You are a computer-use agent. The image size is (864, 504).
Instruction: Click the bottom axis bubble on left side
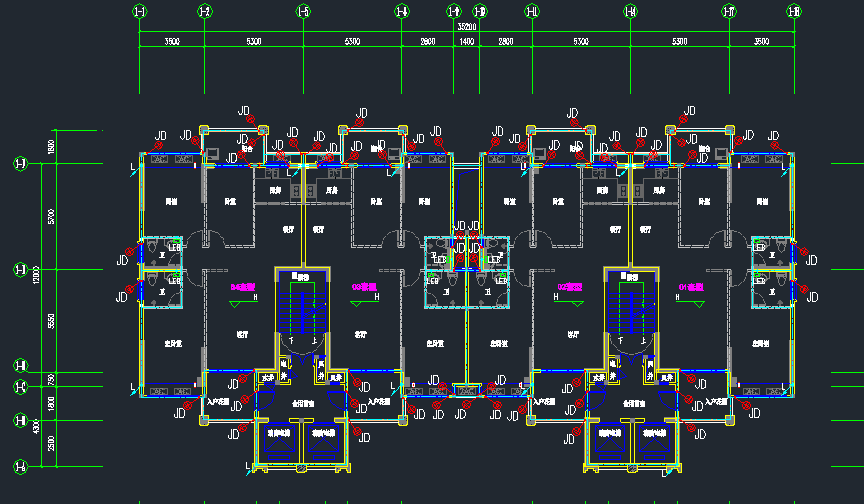point(20,466)
